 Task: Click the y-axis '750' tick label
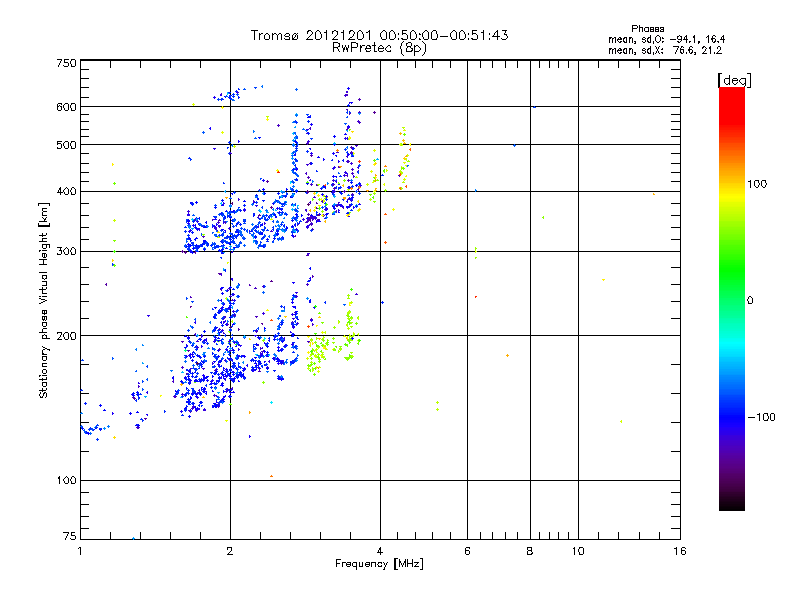[x=67, y=63]
